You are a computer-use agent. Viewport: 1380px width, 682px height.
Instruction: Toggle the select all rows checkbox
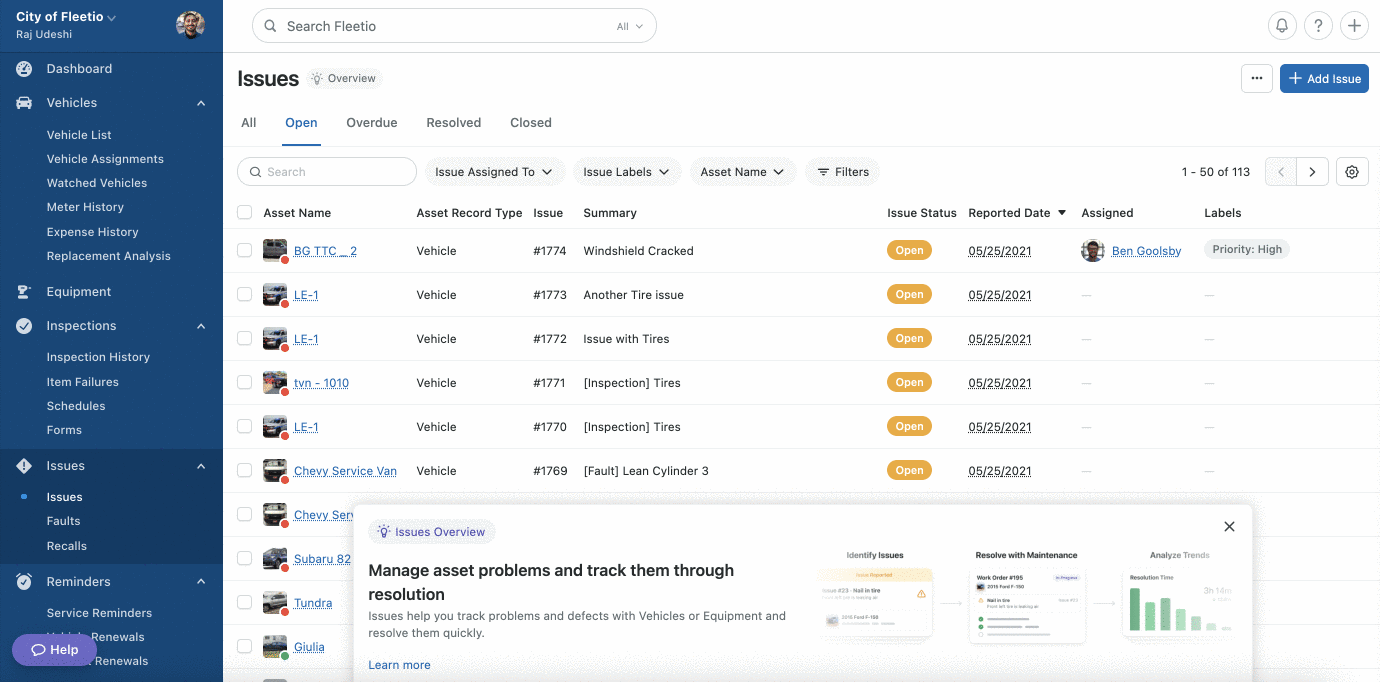point(245,213)
